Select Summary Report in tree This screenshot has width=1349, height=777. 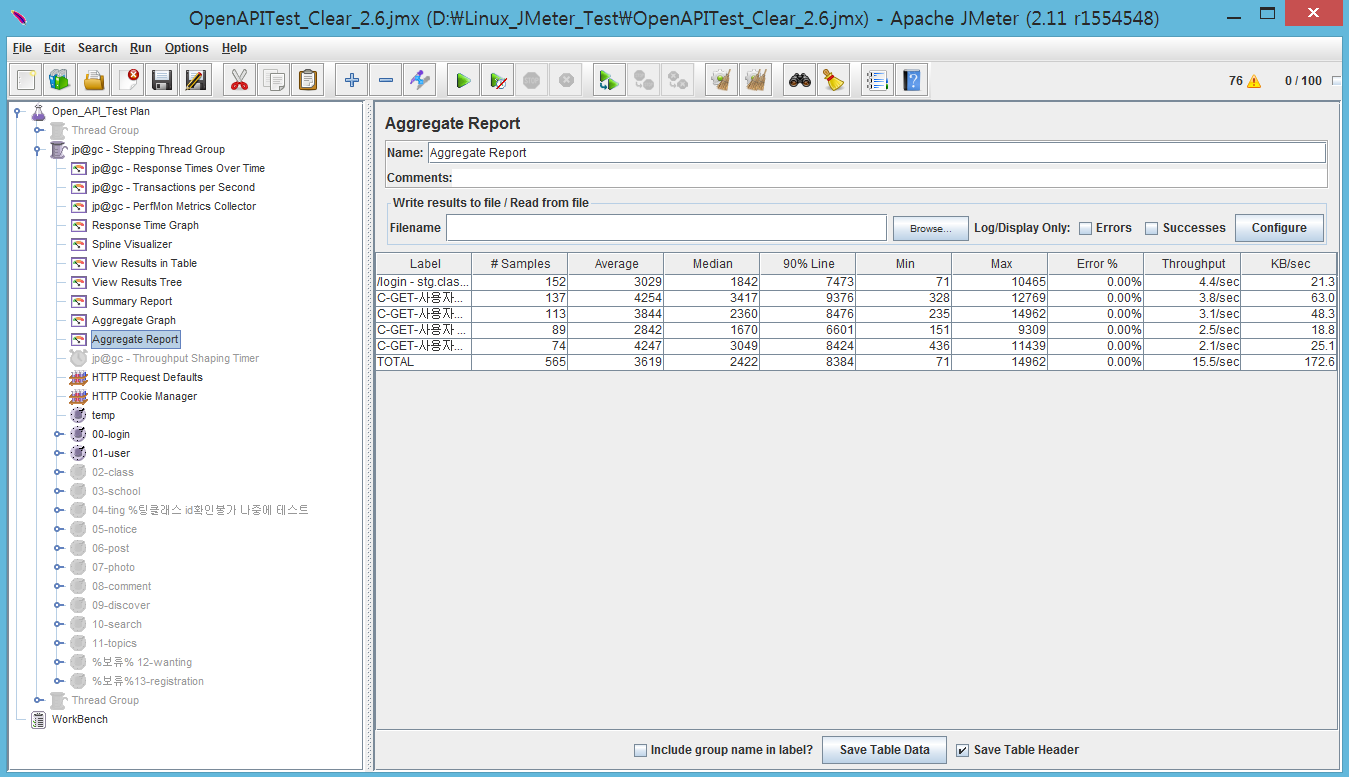[132, 301]
